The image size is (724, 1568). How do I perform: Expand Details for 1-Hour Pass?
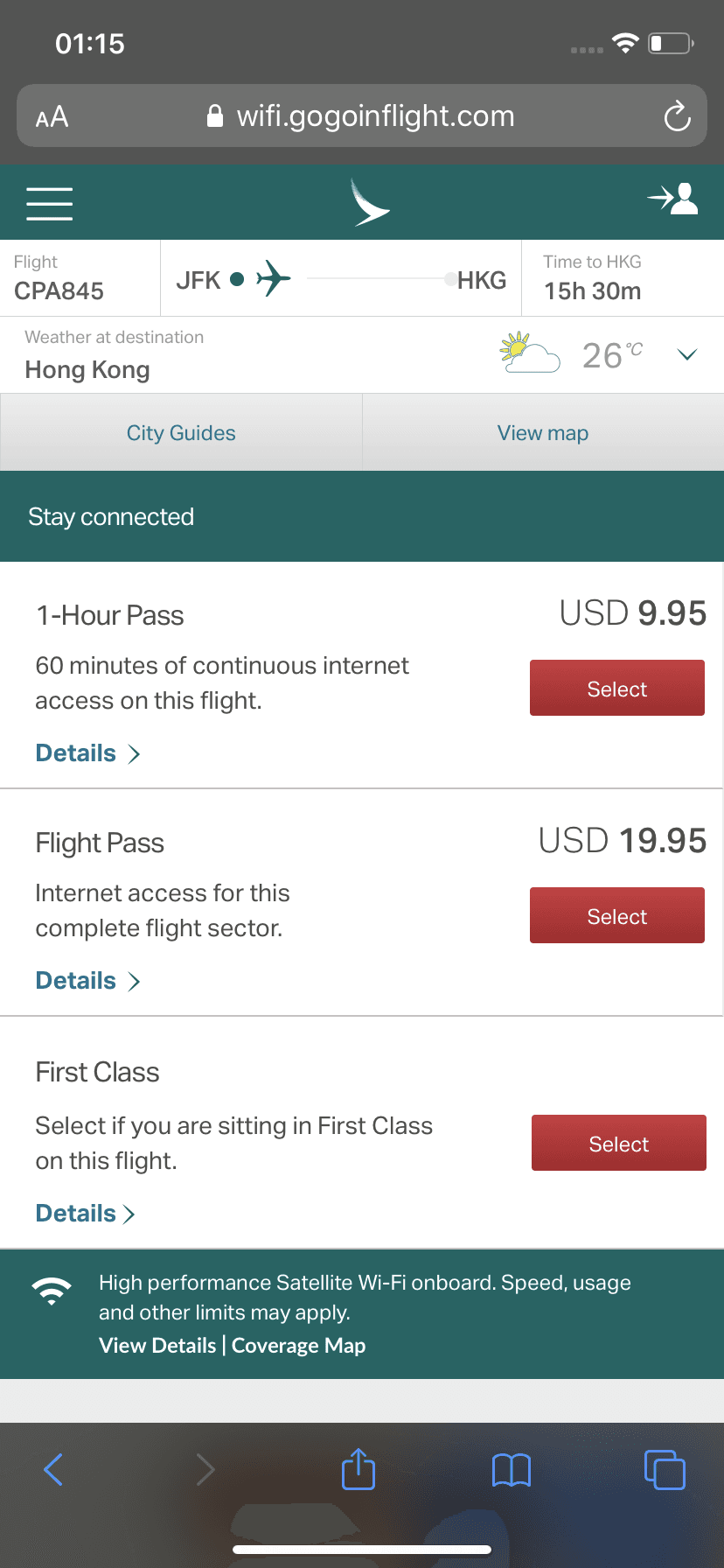pos(87,753)
